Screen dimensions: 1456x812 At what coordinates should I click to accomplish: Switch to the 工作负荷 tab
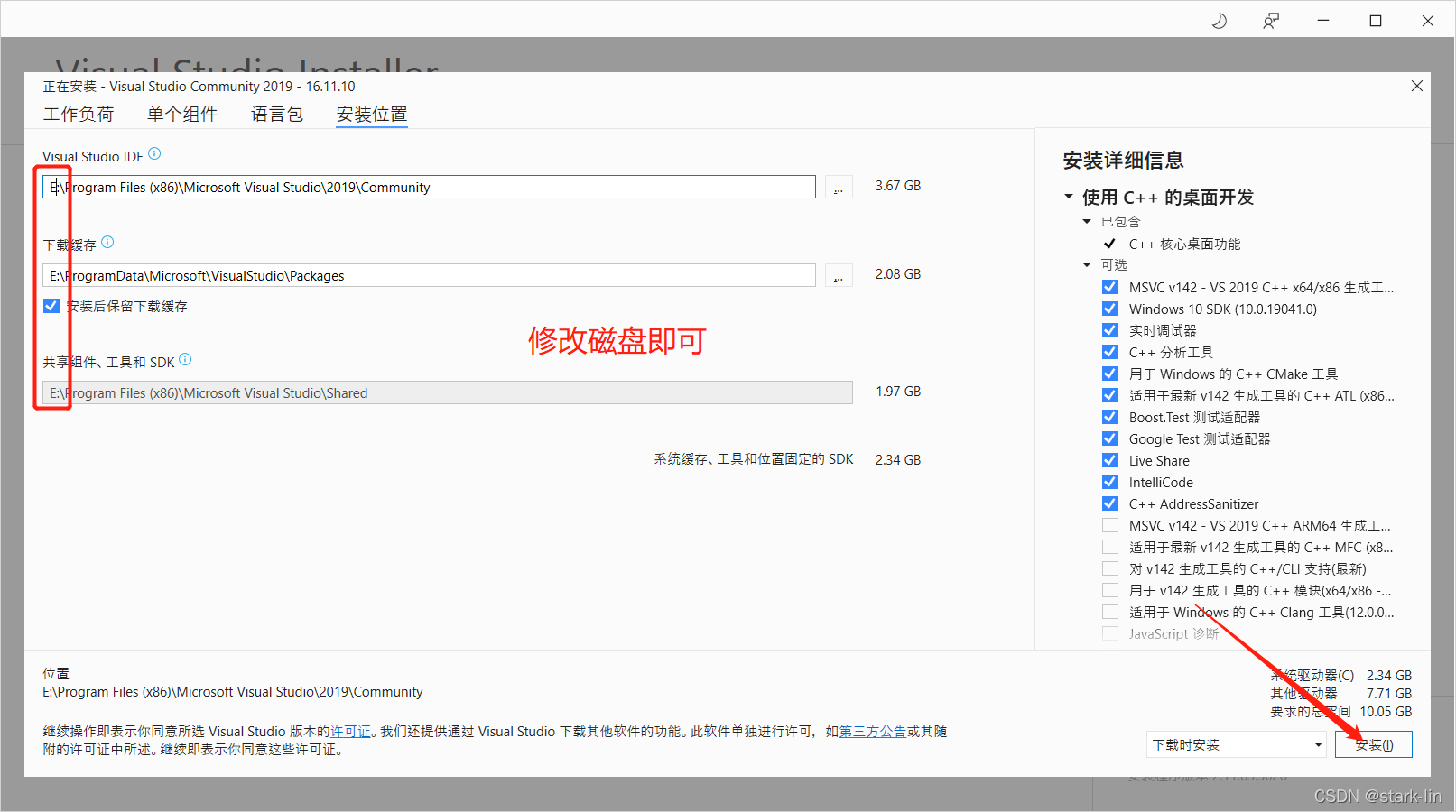click(x=79, y=114)
